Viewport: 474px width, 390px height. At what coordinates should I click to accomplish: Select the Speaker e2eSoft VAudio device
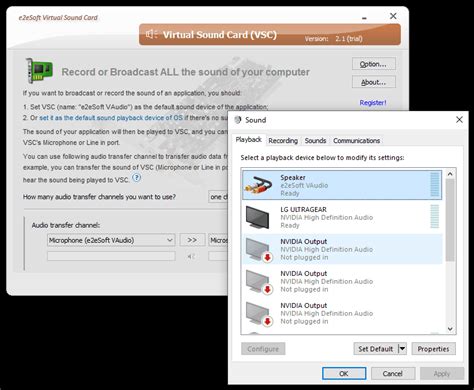coord(342,185)
